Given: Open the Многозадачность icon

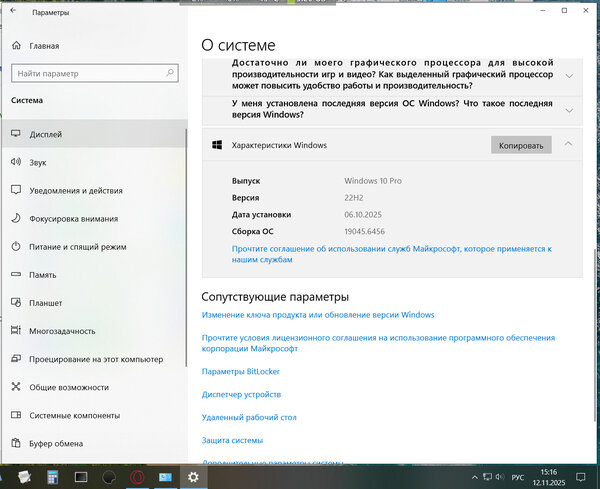Looking at the screenshot, I should point(16,331).
